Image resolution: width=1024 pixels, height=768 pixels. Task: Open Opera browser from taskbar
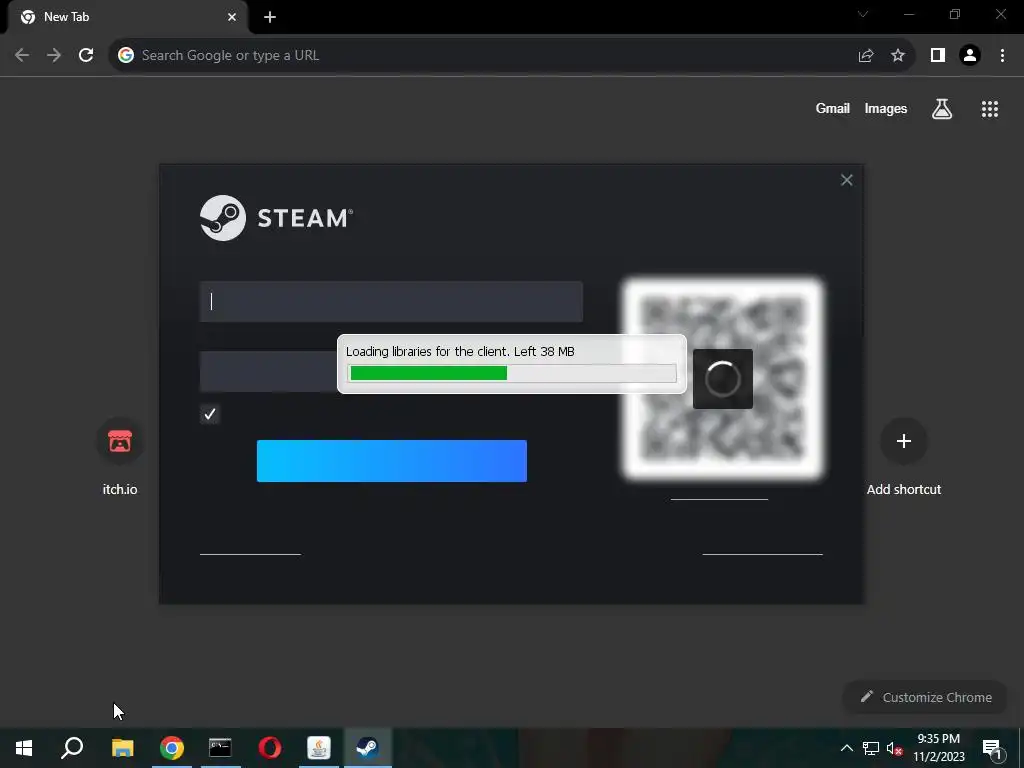[270, 748]
